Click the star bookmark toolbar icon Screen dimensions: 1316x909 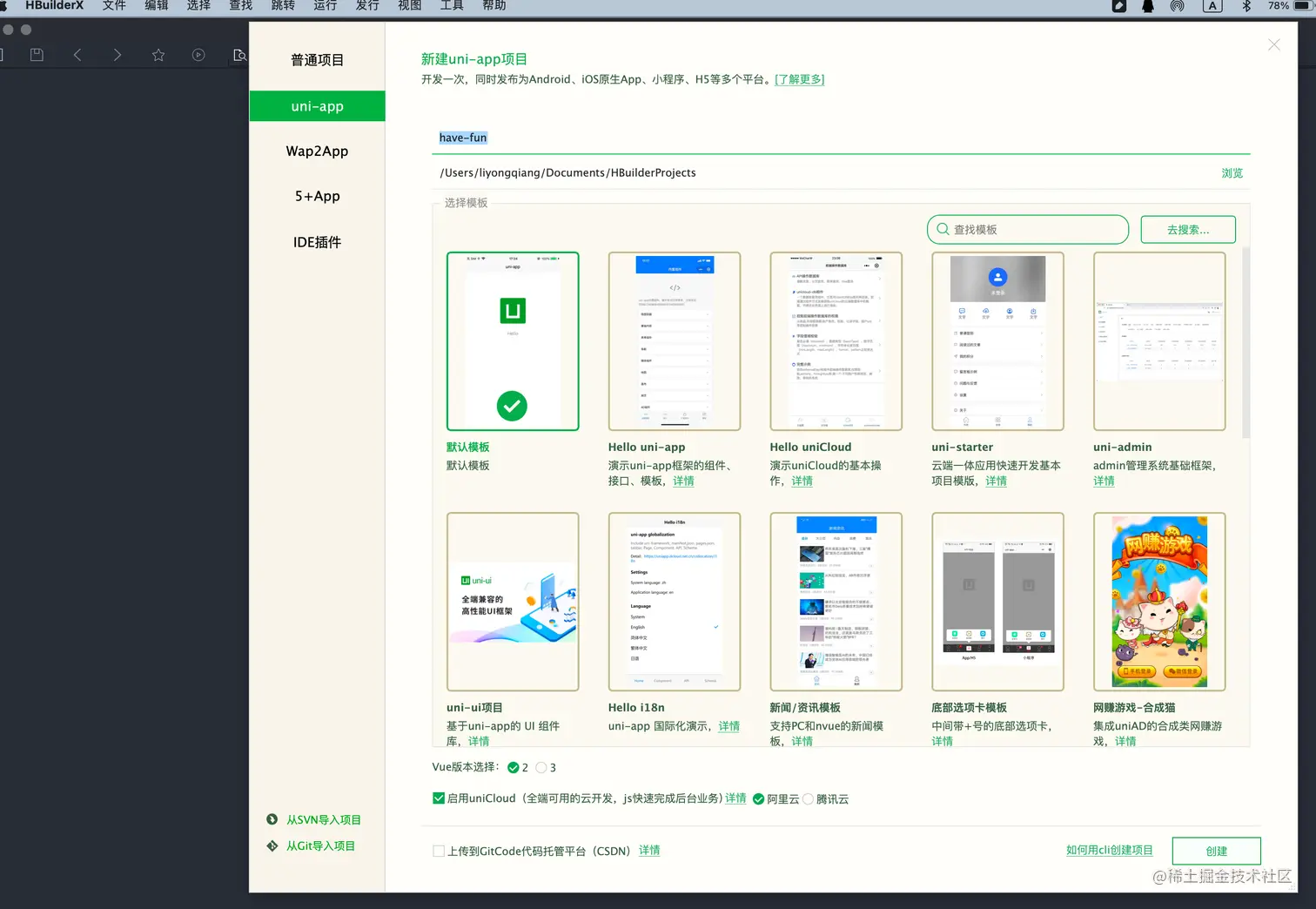[x=158, y=55]
